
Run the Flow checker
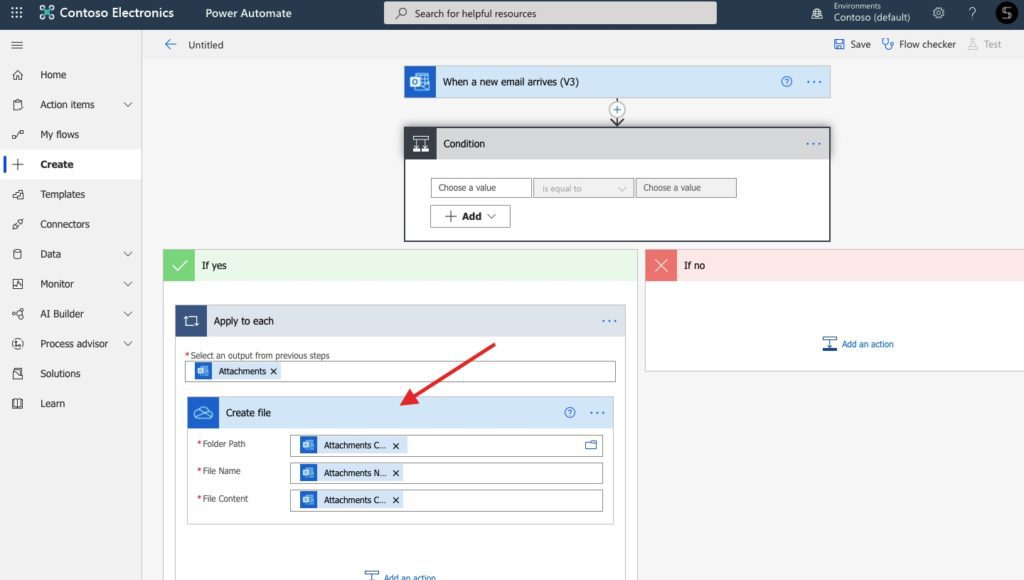[x=919, y=44]
